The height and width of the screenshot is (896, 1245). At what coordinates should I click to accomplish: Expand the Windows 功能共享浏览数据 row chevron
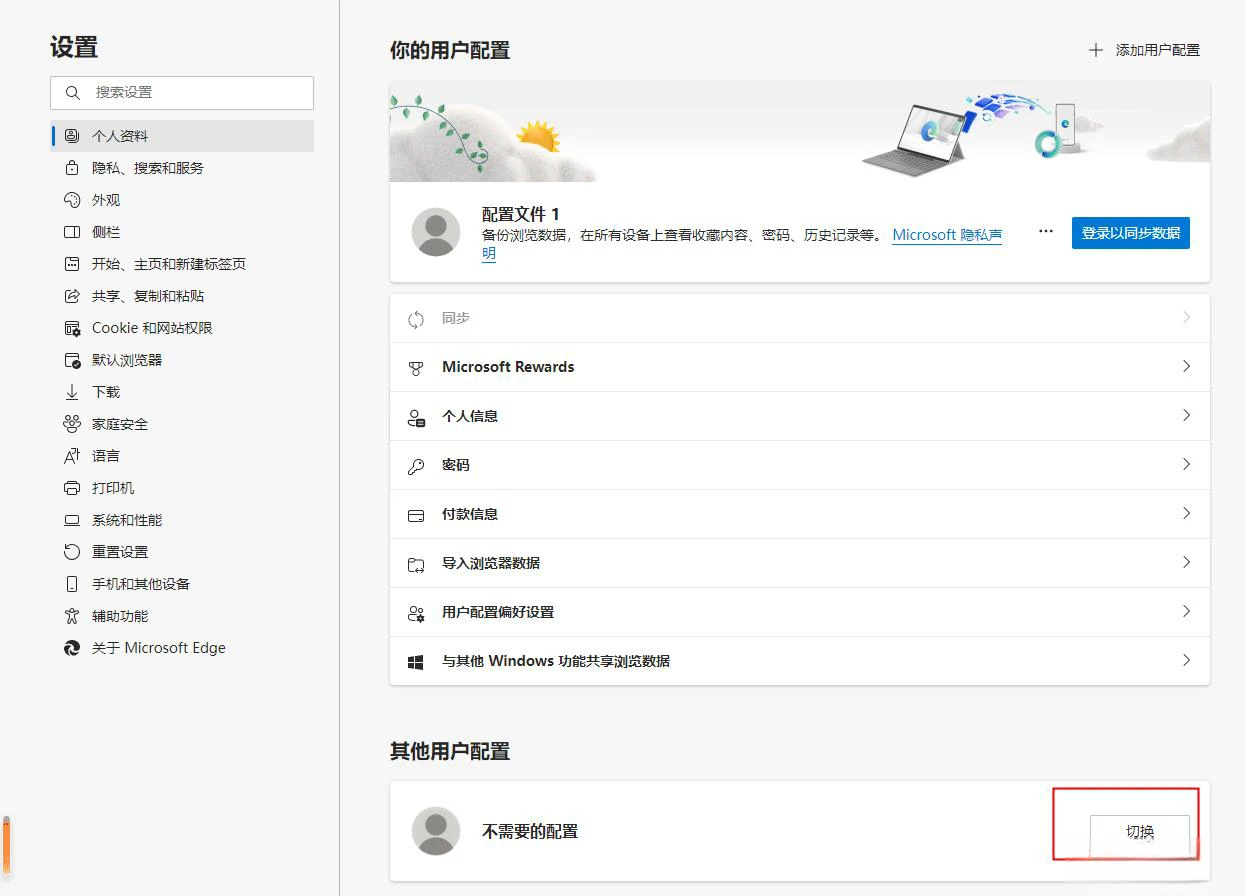[x=1187, y=660]
